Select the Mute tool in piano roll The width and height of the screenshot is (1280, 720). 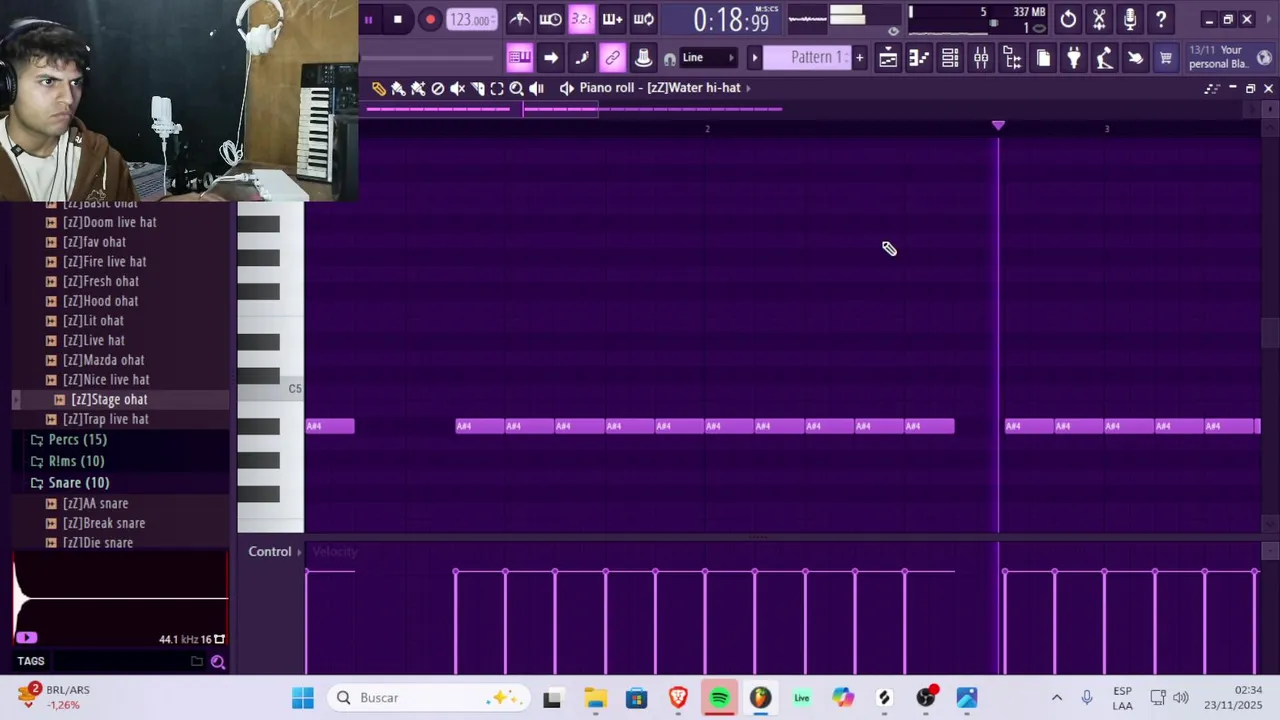tap(457, 88)
